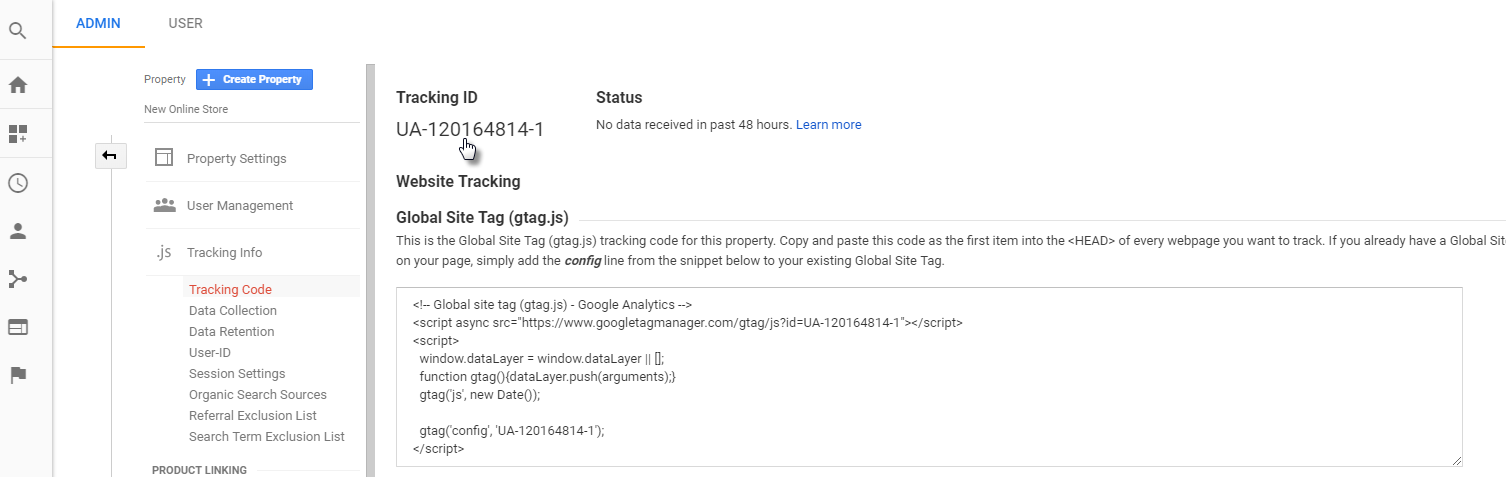Open the Home icon in left sidebar
The width and height of the screenshot is (1506, 477).
tap(17, 85)
